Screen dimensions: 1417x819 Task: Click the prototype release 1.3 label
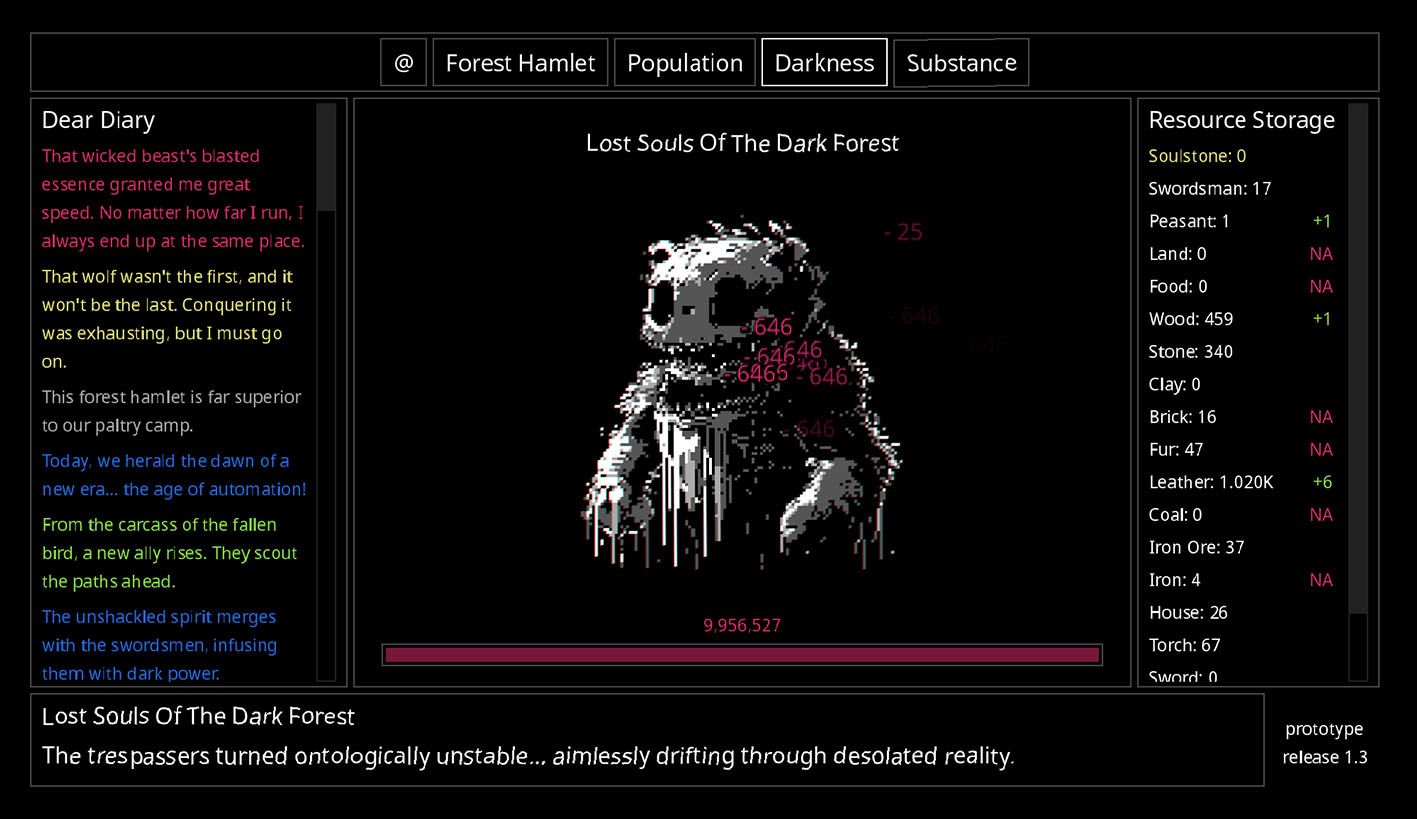1324,743
